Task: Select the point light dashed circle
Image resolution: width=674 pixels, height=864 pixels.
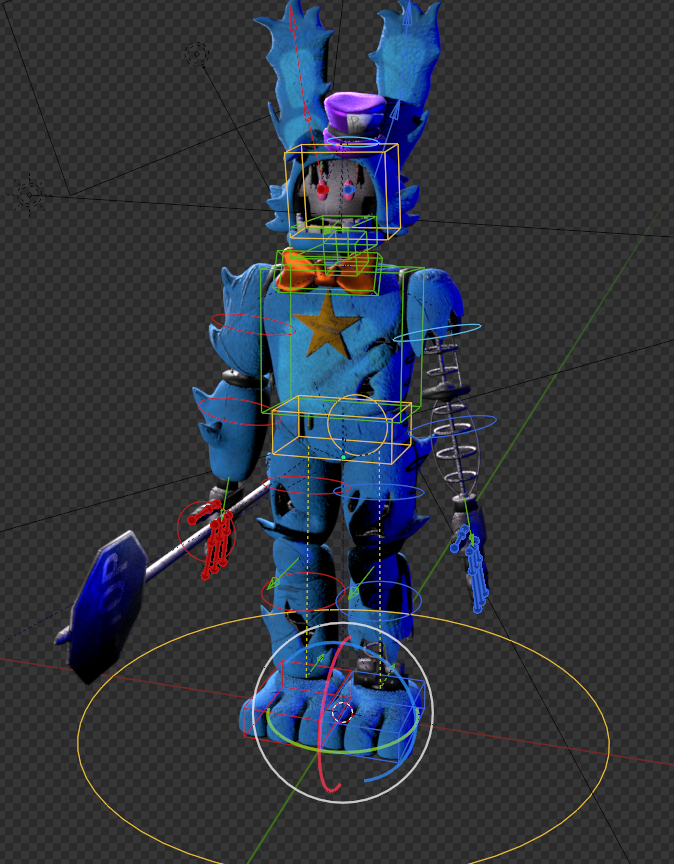Action: (x=196, y=54)
